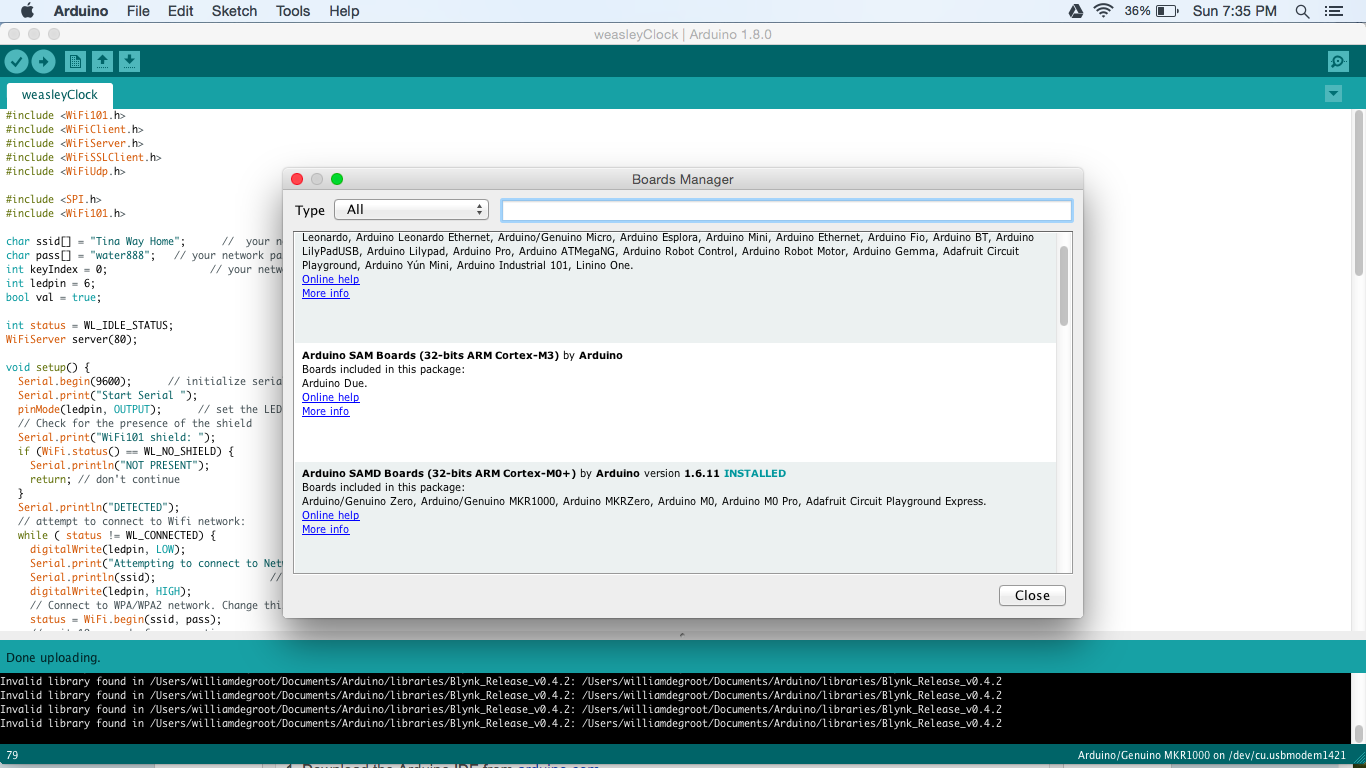This screenshot has width=1366, height=768.
Task: Open a sketch using the Open icon
Action: [x=102, y=62]
